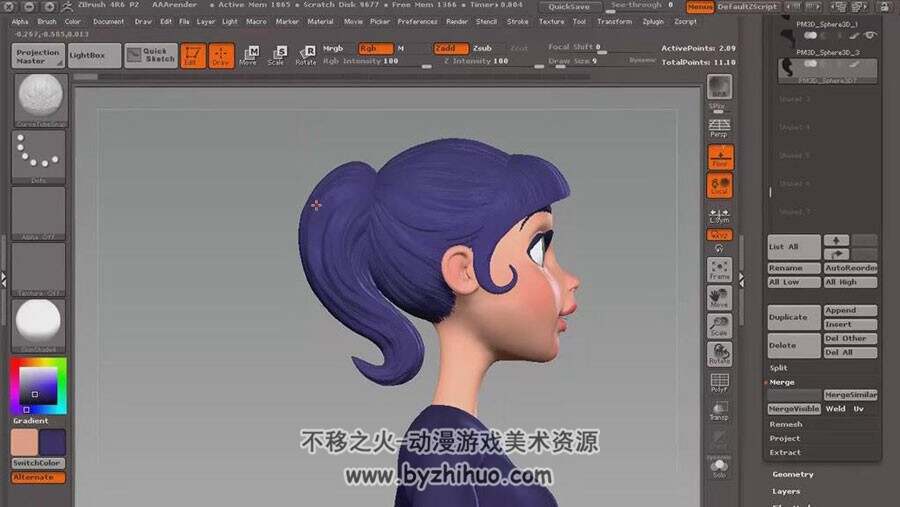Toggle the Floor grid icon
This screenshot has height=507, width=900.
click(720, 157)
